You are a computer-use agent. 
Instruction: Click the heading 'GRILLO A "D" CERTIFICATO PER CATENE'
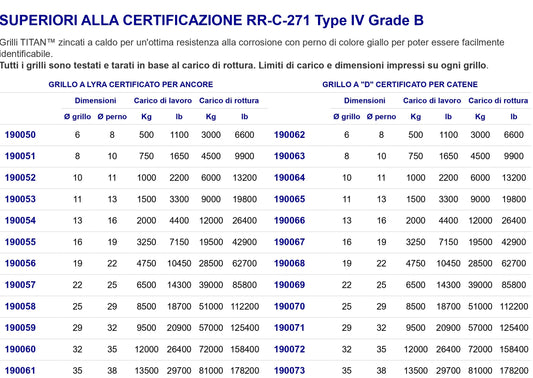coord(400,84)
